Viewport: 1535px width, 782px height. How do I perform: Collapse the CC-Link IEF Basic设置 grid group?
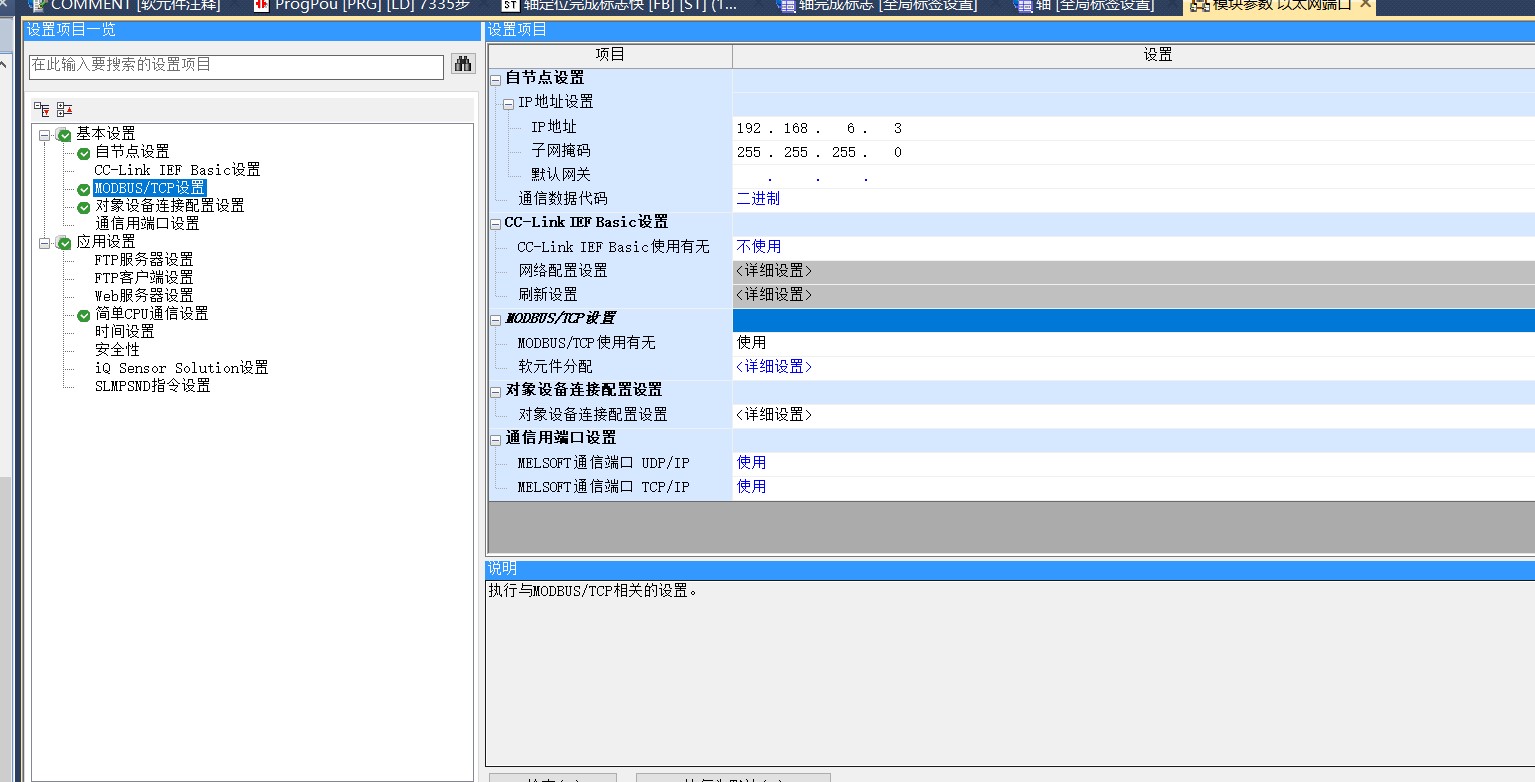pos(496,223)
